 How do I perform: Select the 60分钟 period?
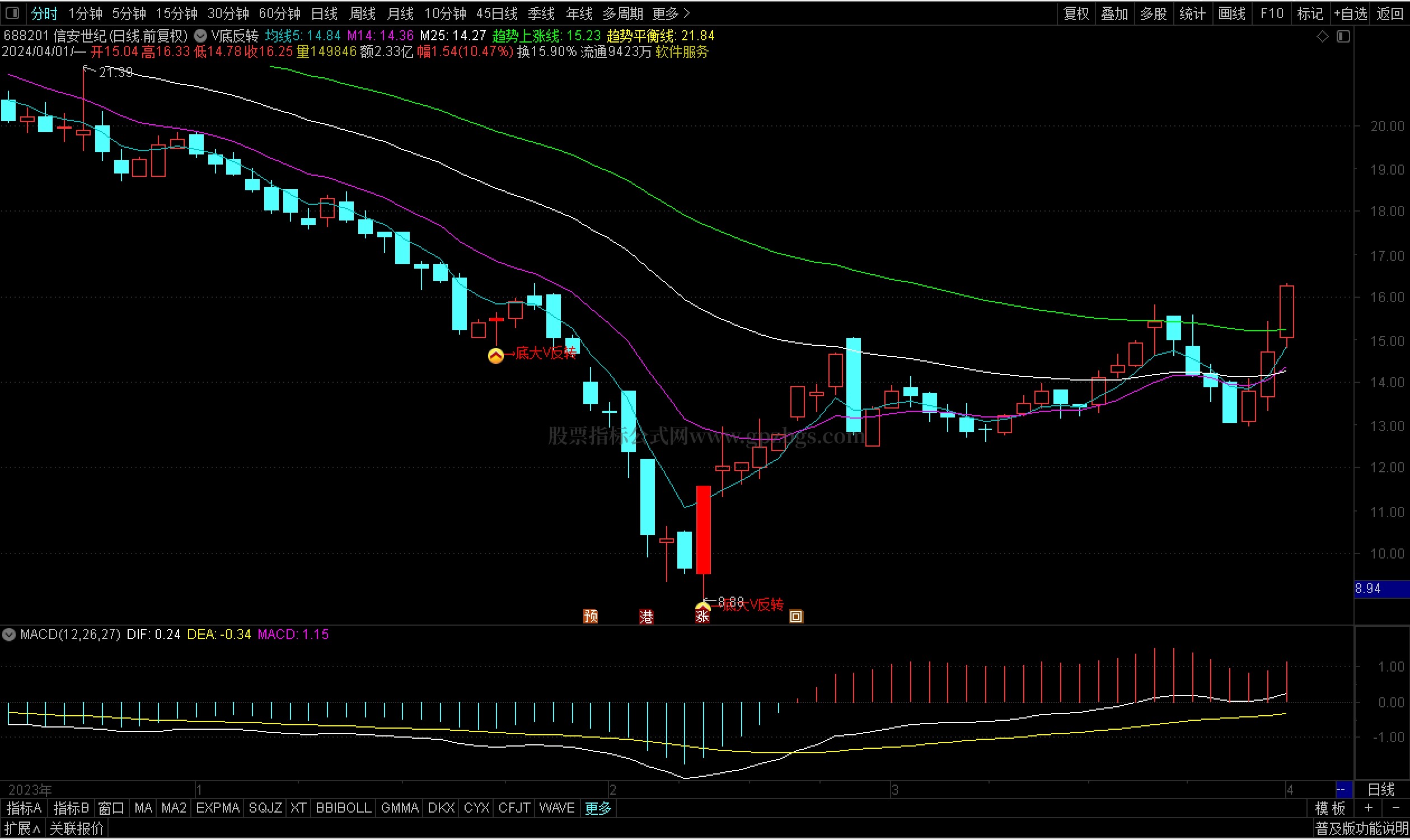click(x=280, y=13)
